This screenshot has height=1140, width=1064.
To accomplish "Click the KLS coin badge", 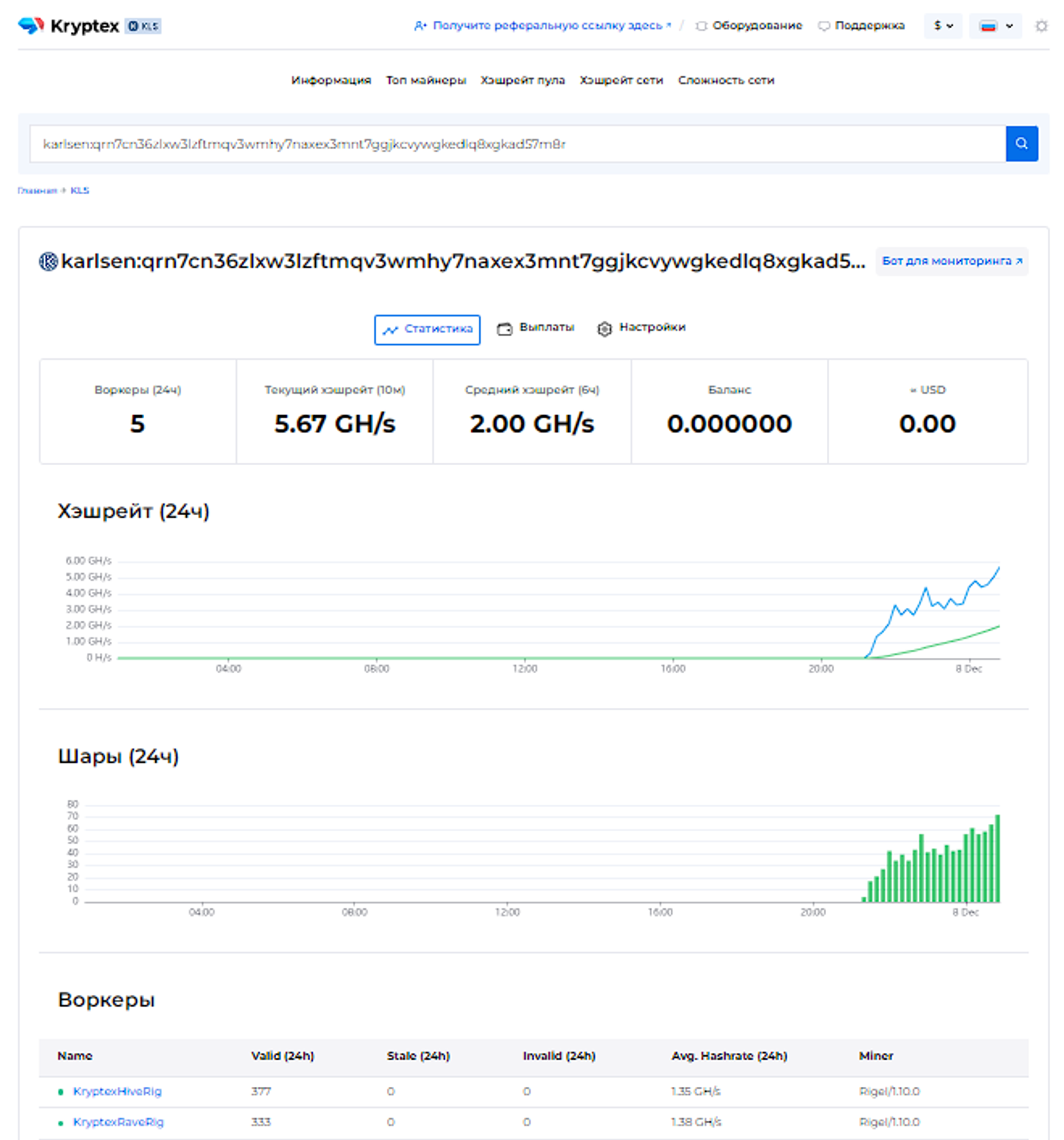I will point(143,27).
